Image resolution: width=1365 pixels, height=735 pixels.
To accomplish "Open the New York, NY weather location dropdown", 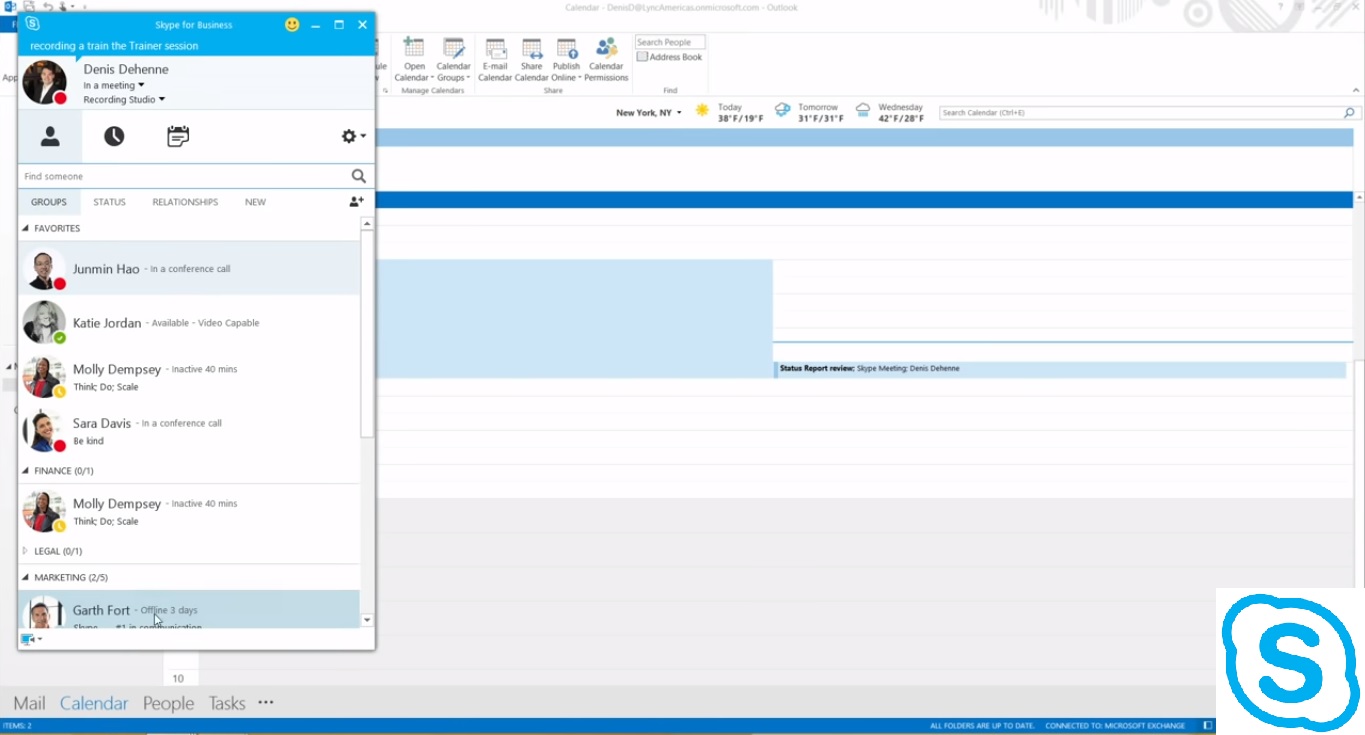I will [x=649, y=113].
